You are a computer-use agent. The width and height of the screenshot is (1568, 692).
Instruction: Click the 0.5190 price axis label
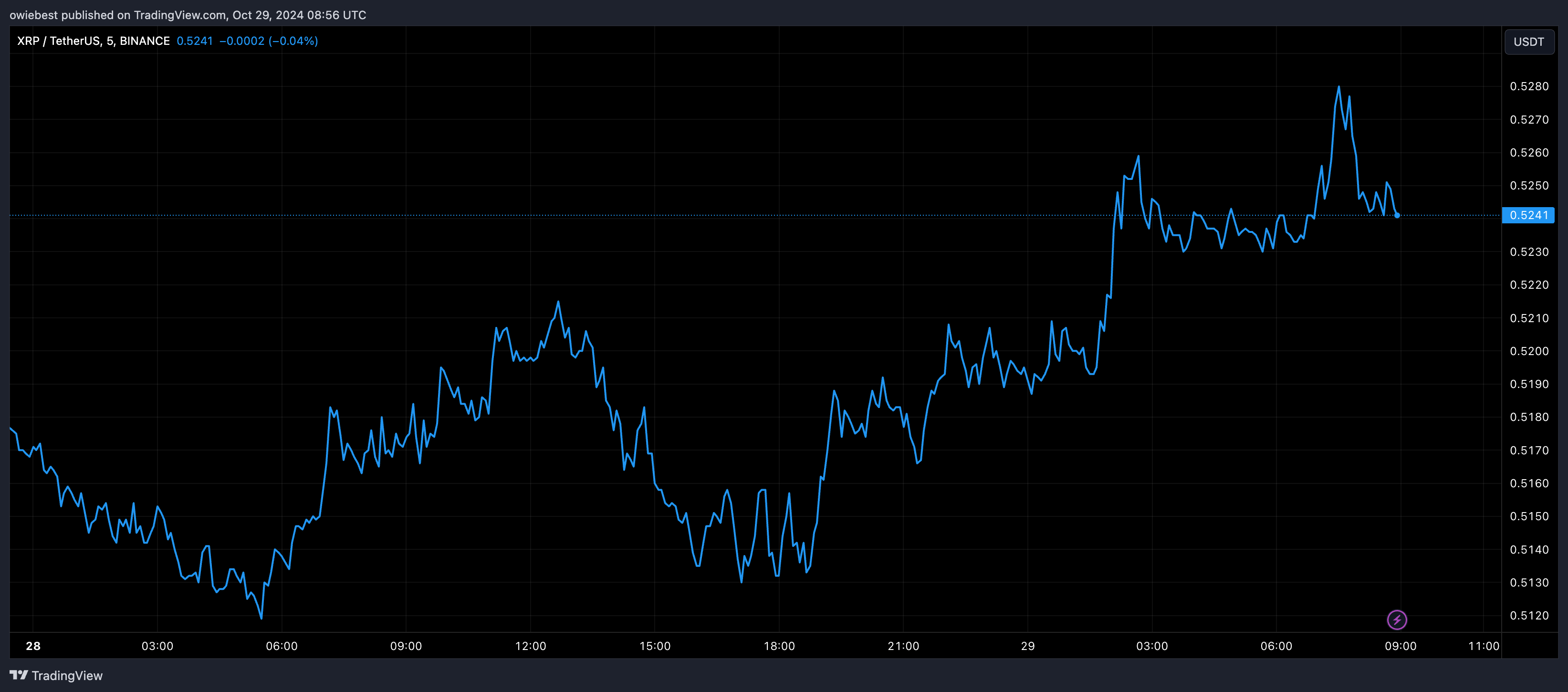[x=1529, y=384]
